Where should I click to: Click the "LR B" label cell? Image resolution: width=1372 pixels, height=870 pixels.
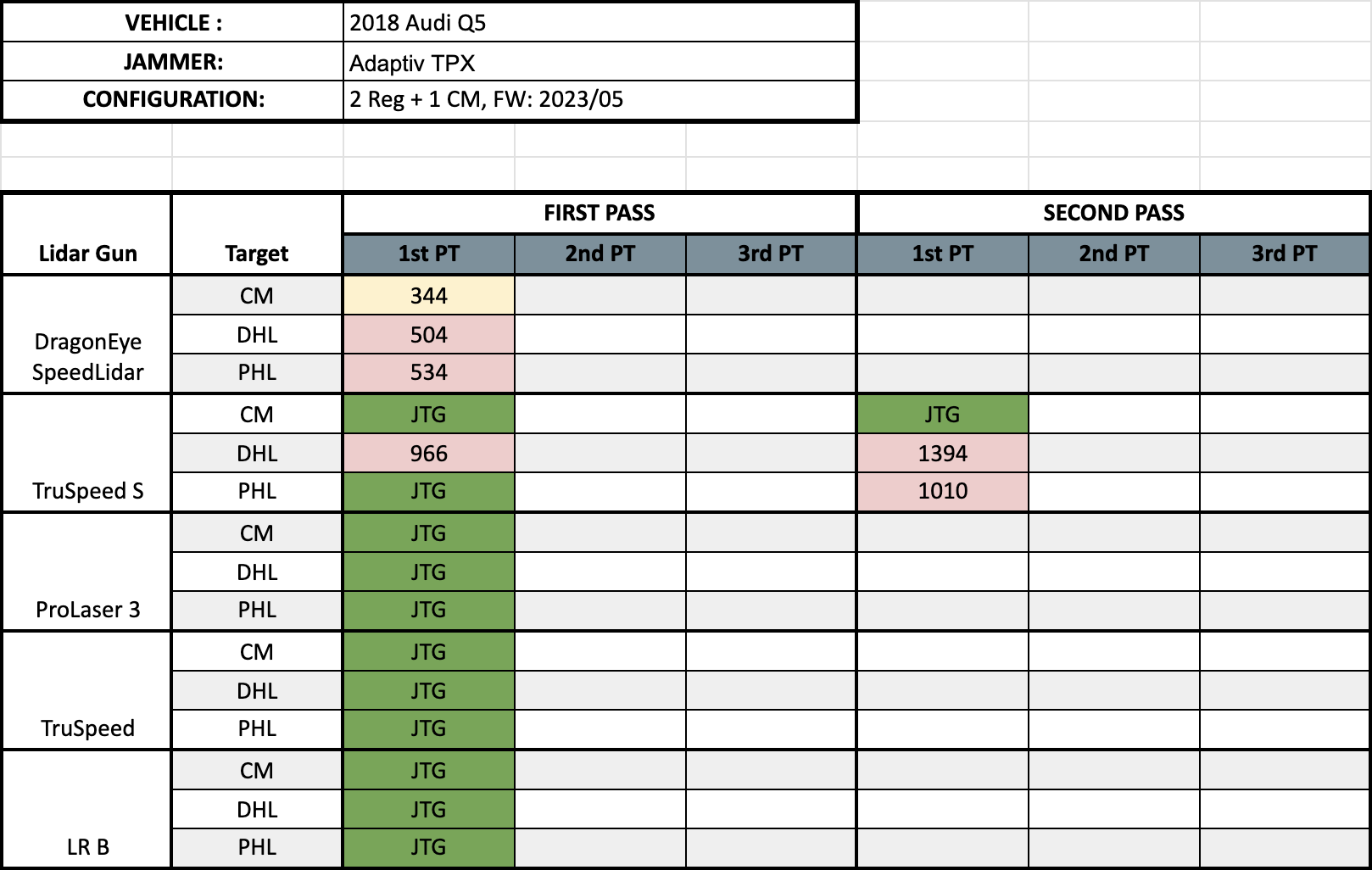click(x=87, y=846)
